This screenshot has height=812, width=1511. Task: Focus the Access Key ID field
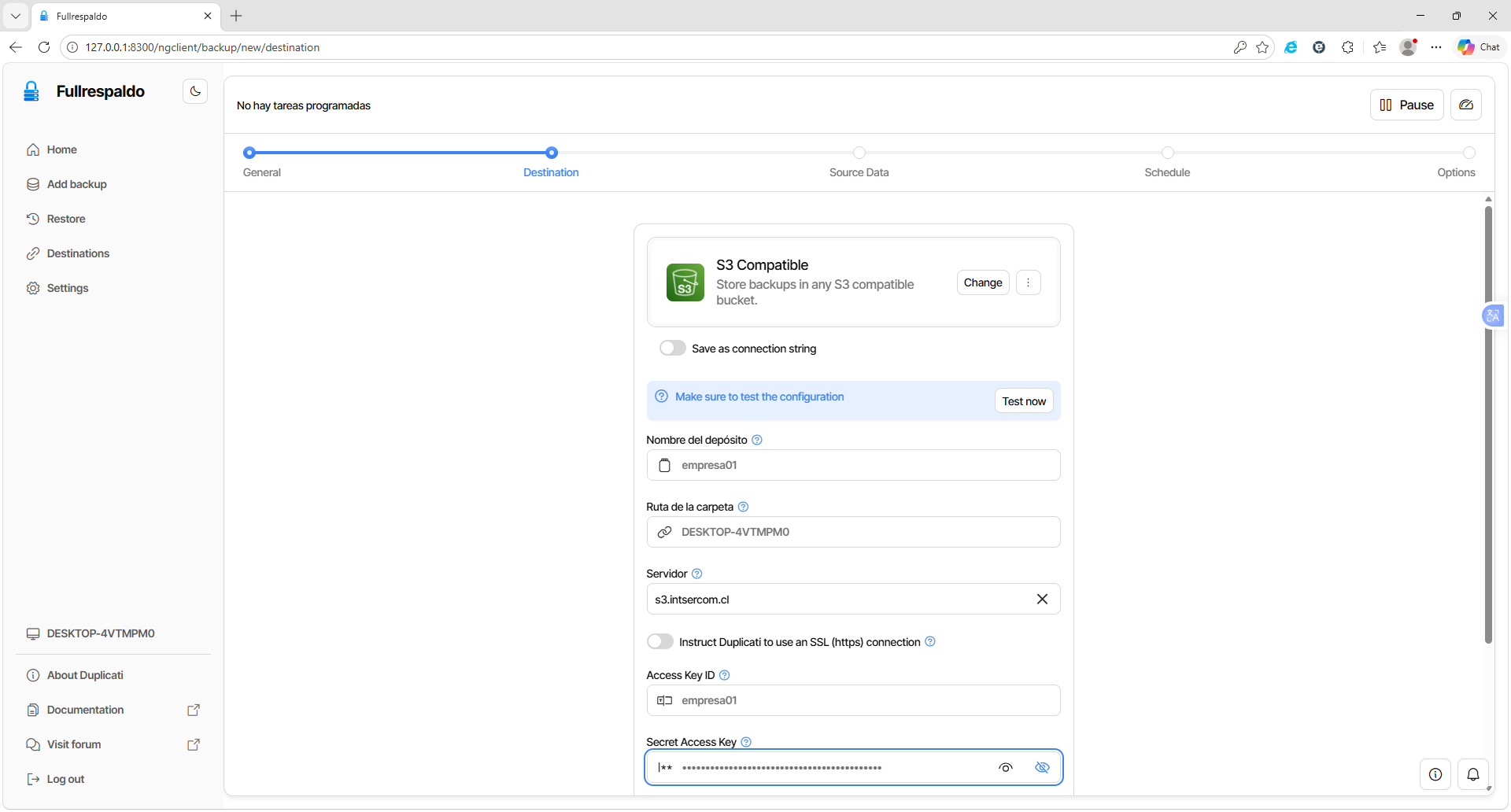(x=853, y=700)
